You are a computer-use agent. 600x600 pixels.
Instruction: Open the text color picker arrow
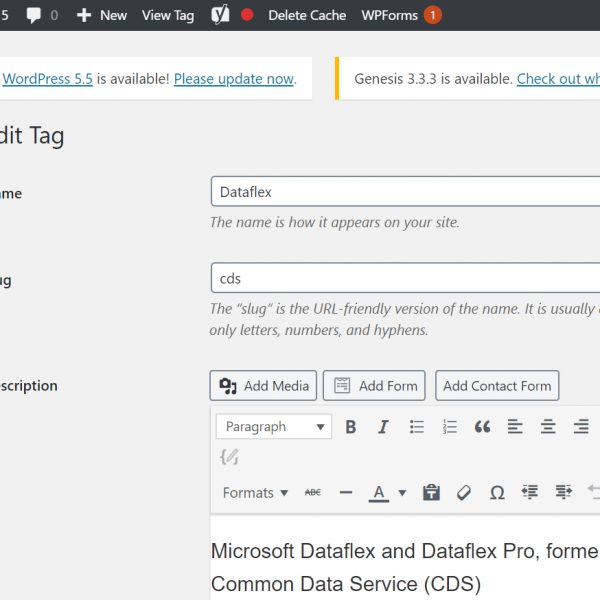(x=402, y=493)
